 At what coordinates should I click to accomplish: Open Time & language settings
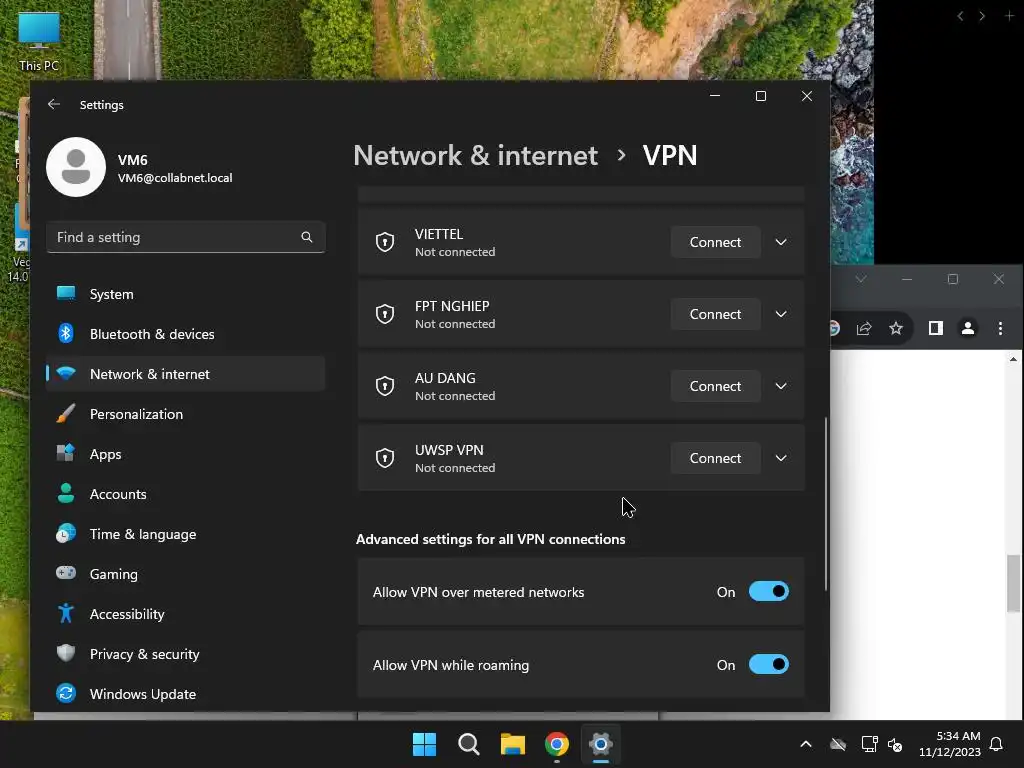(x=185, y=534)
